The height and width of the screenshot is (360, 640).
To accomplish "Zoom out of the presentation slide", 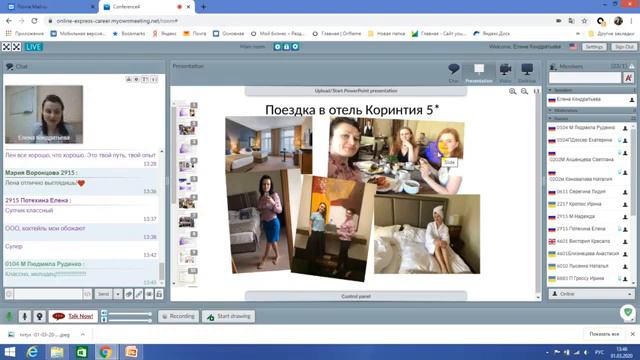I will tap(524, 91).
